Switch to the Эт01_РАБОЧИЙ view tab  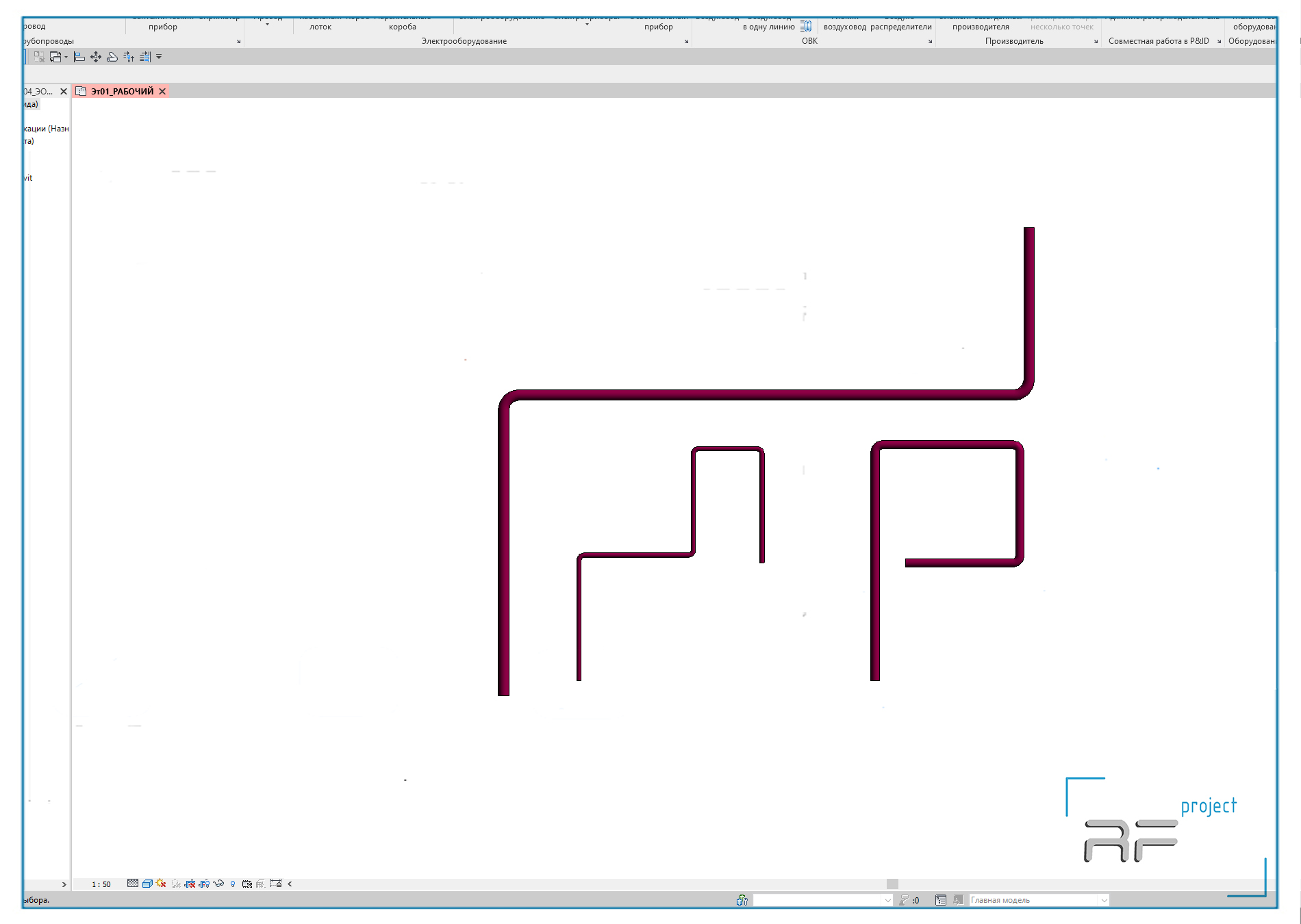pyautogui.click(x=122, y=91)
